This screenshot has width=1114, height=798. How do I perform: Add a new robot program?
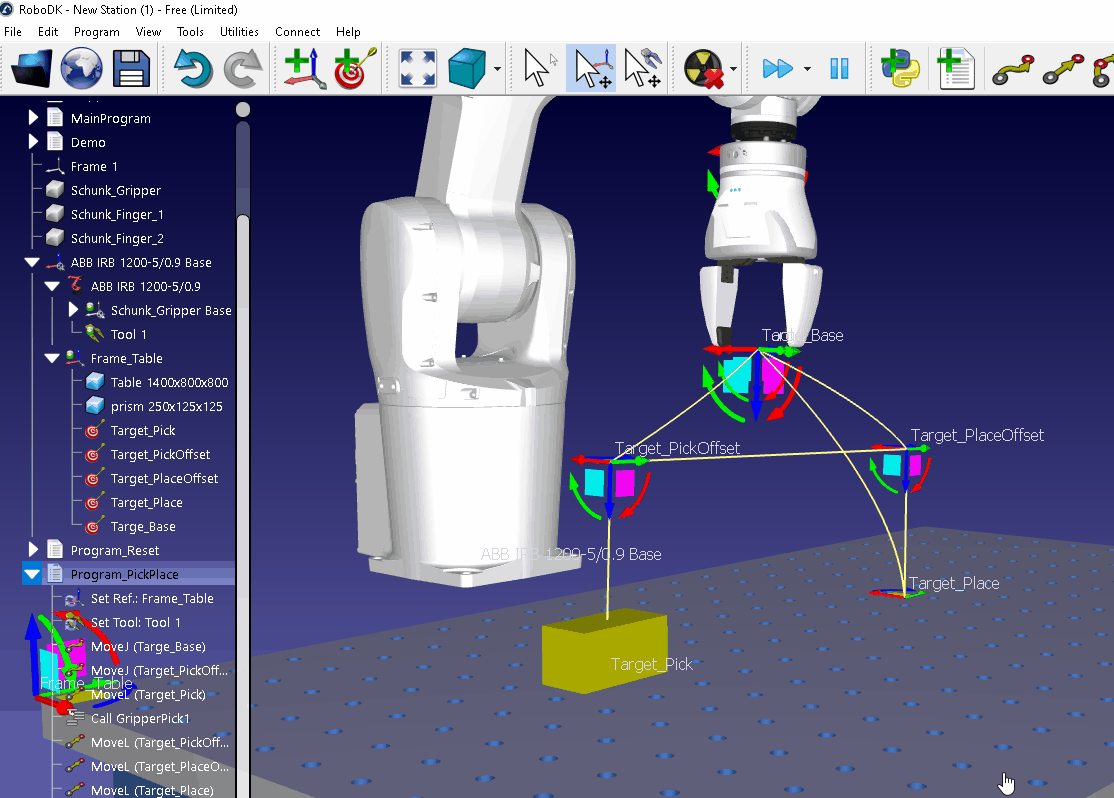pos(955,68)
